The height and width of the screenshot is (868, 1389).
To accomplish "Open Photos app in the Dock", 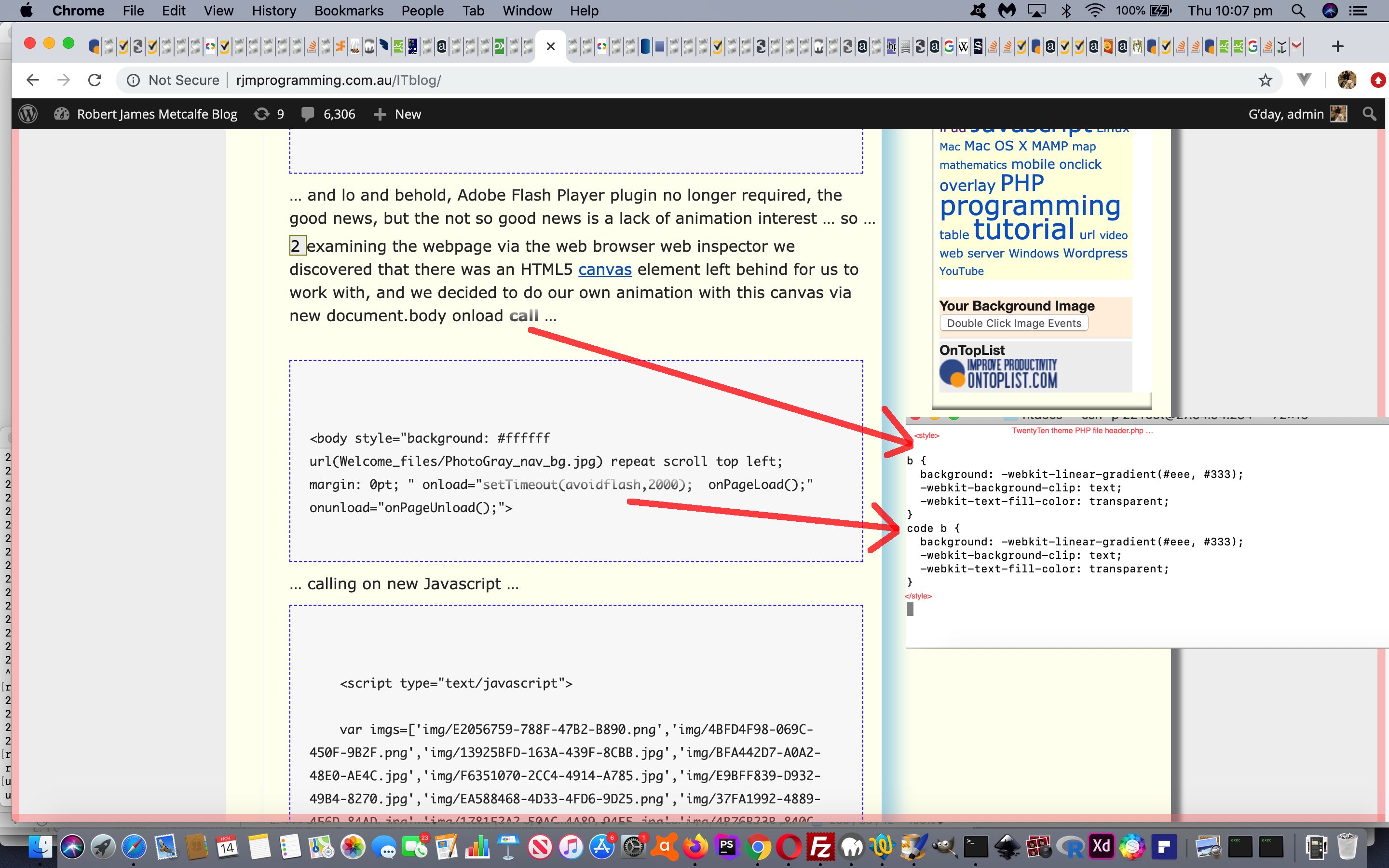I will tap(353, 846).
